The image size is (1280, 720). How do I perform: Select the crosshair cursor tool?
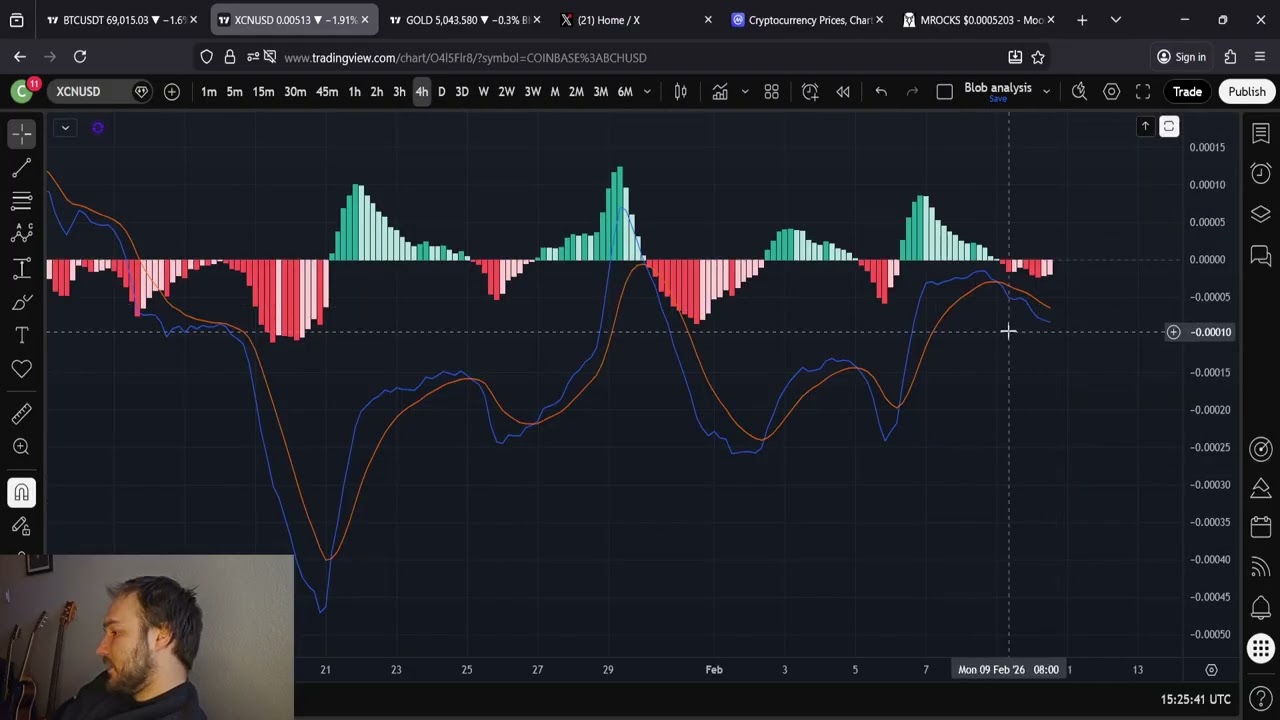click(x=21, y=133)
